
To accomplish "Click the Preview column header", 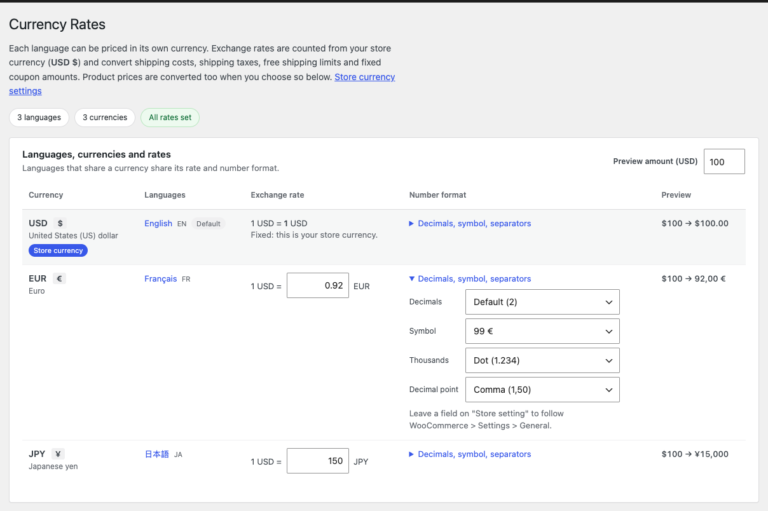I will tap(676, 195).
